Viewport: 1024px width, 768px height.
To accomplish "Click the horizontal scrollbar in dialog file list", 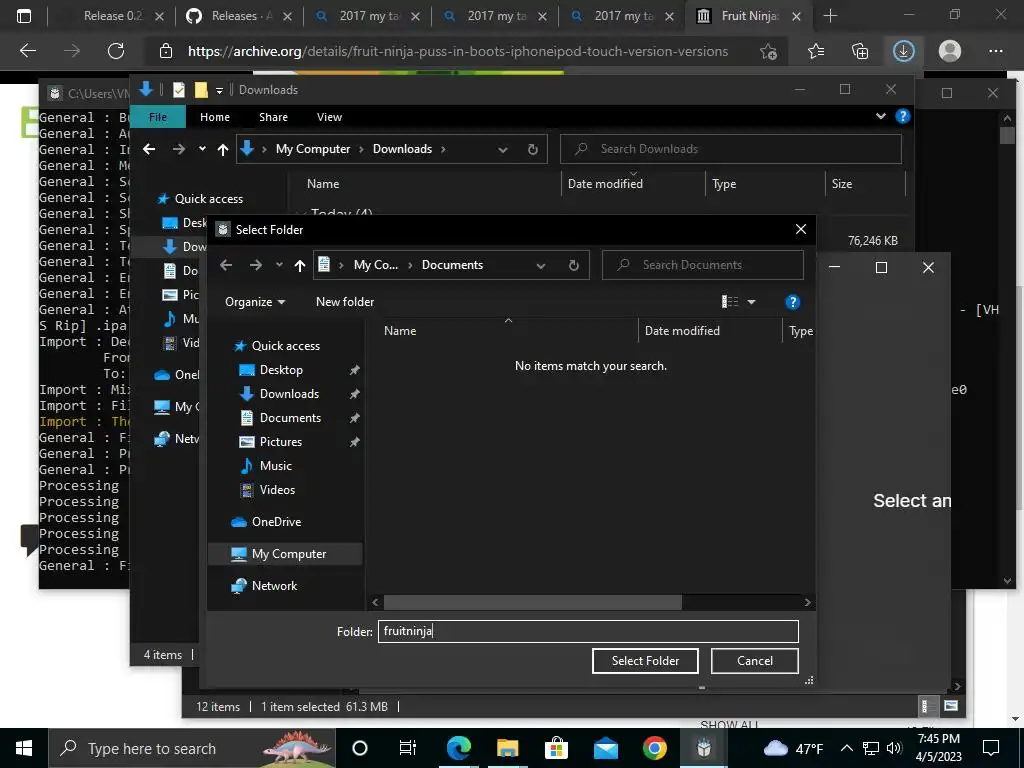I will pos(532,602).
